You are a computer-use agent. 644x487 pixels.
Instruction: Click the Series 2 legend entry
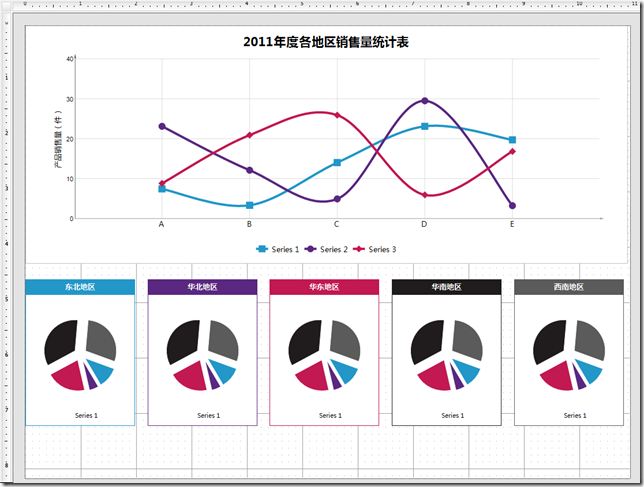click(326, 249)
